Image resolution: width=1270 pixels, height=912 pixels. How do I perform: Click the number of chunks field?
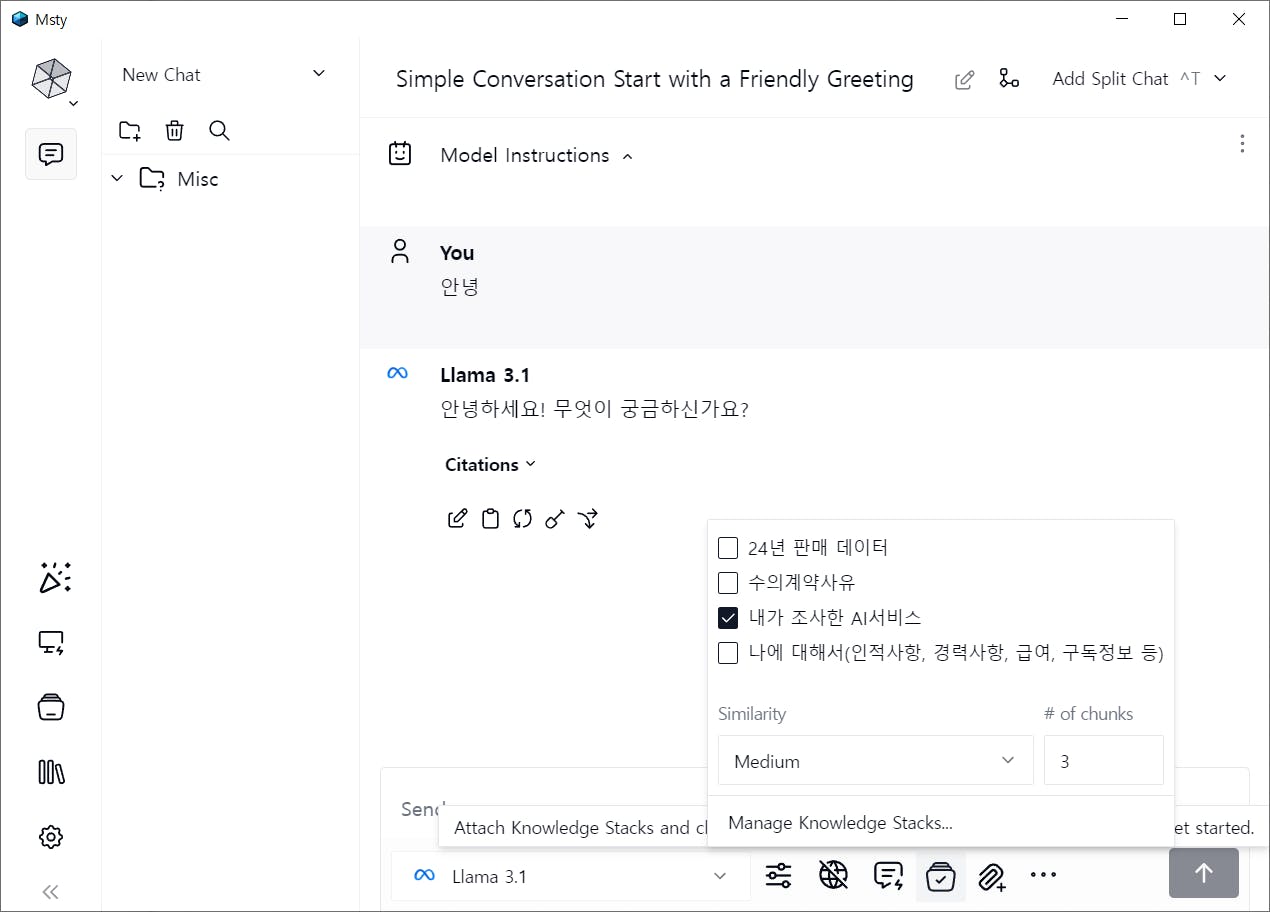1104,761
